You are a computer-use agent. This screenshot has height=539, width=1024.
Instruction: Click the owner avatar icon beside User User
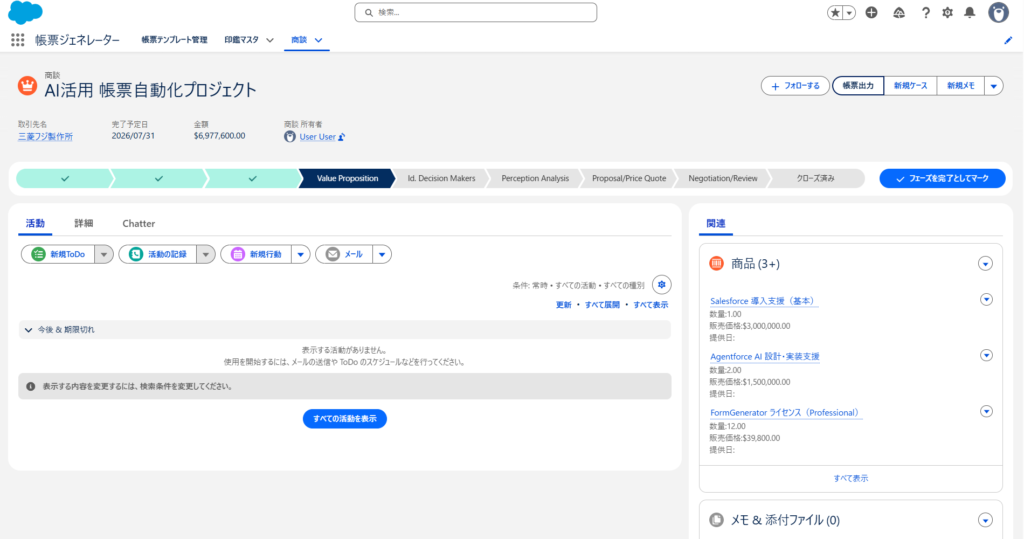click(x=290, y=137)
